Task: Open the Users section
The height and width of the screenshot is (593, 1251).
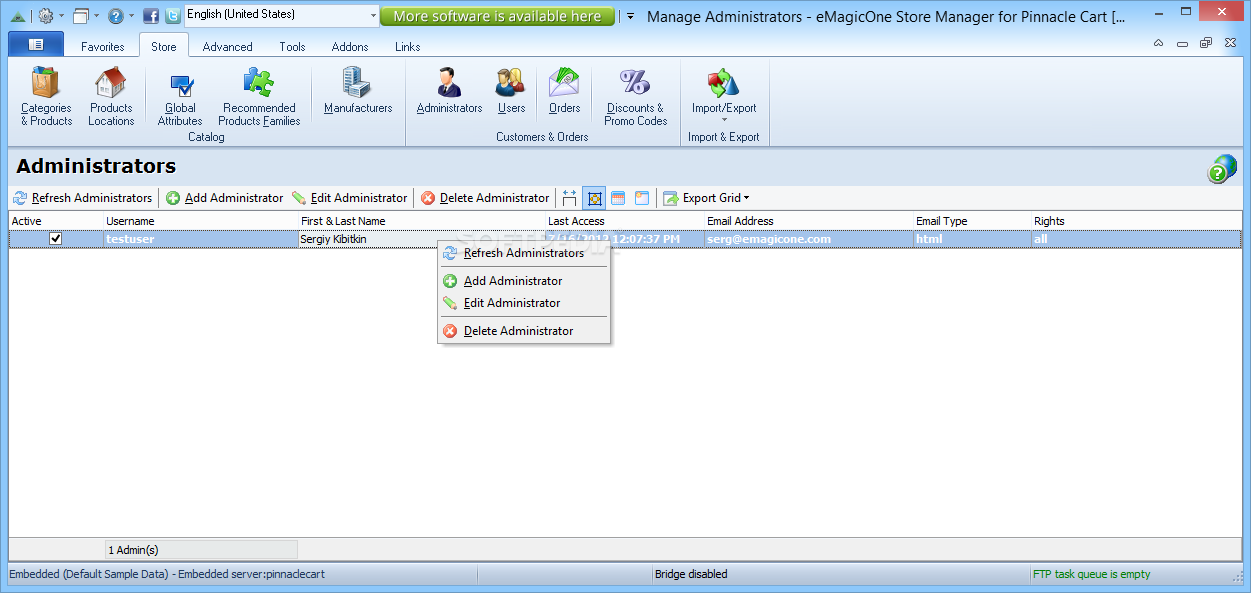Action: point(511,91)
